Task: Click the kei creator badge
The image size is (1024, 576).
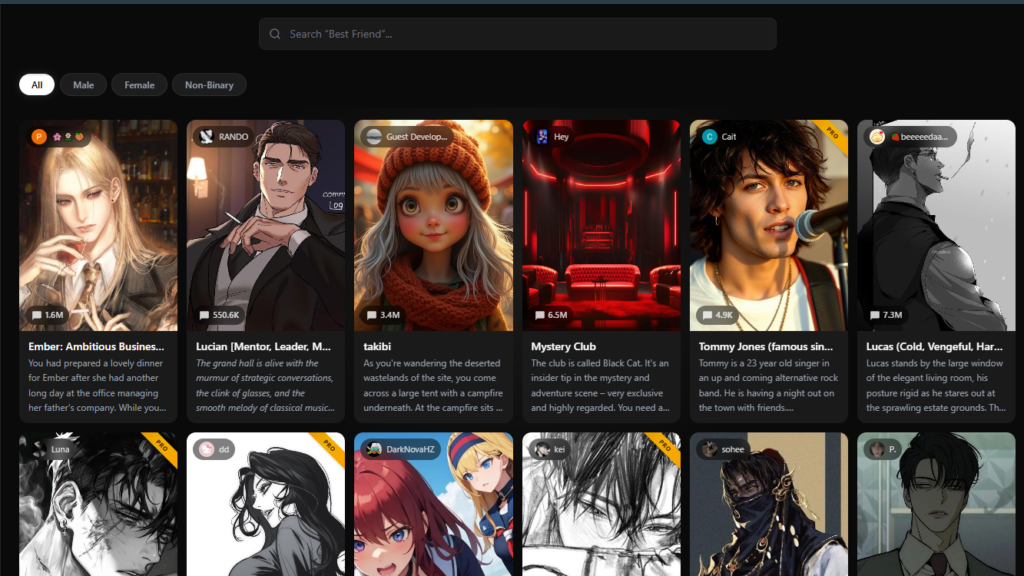Action: 550,449
